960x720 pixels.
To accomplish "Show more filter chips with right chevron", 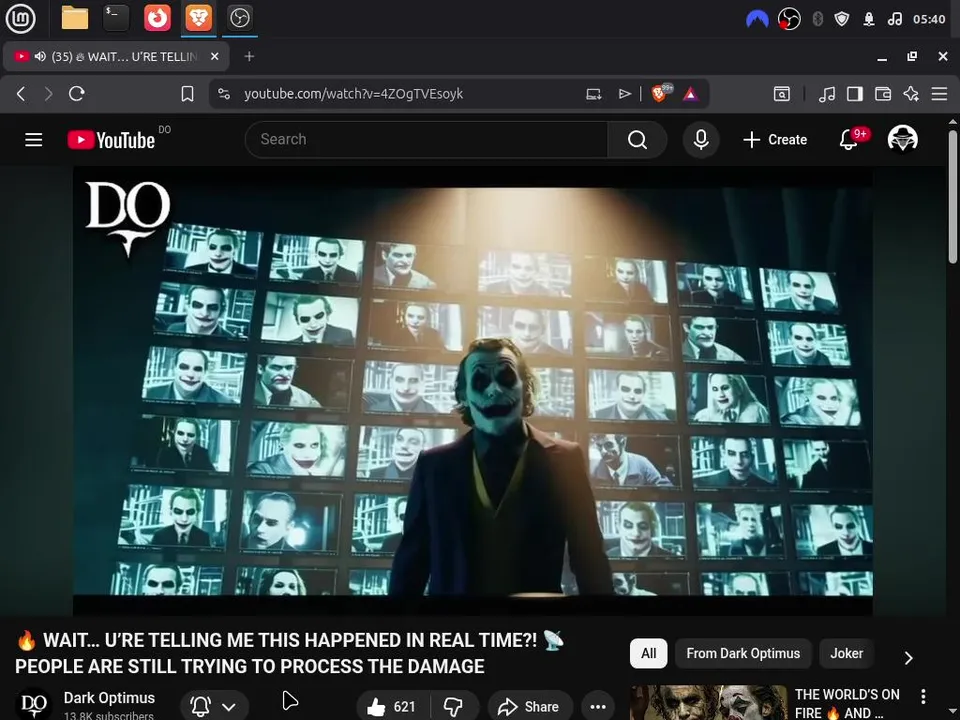I will (x=909, y=657).
